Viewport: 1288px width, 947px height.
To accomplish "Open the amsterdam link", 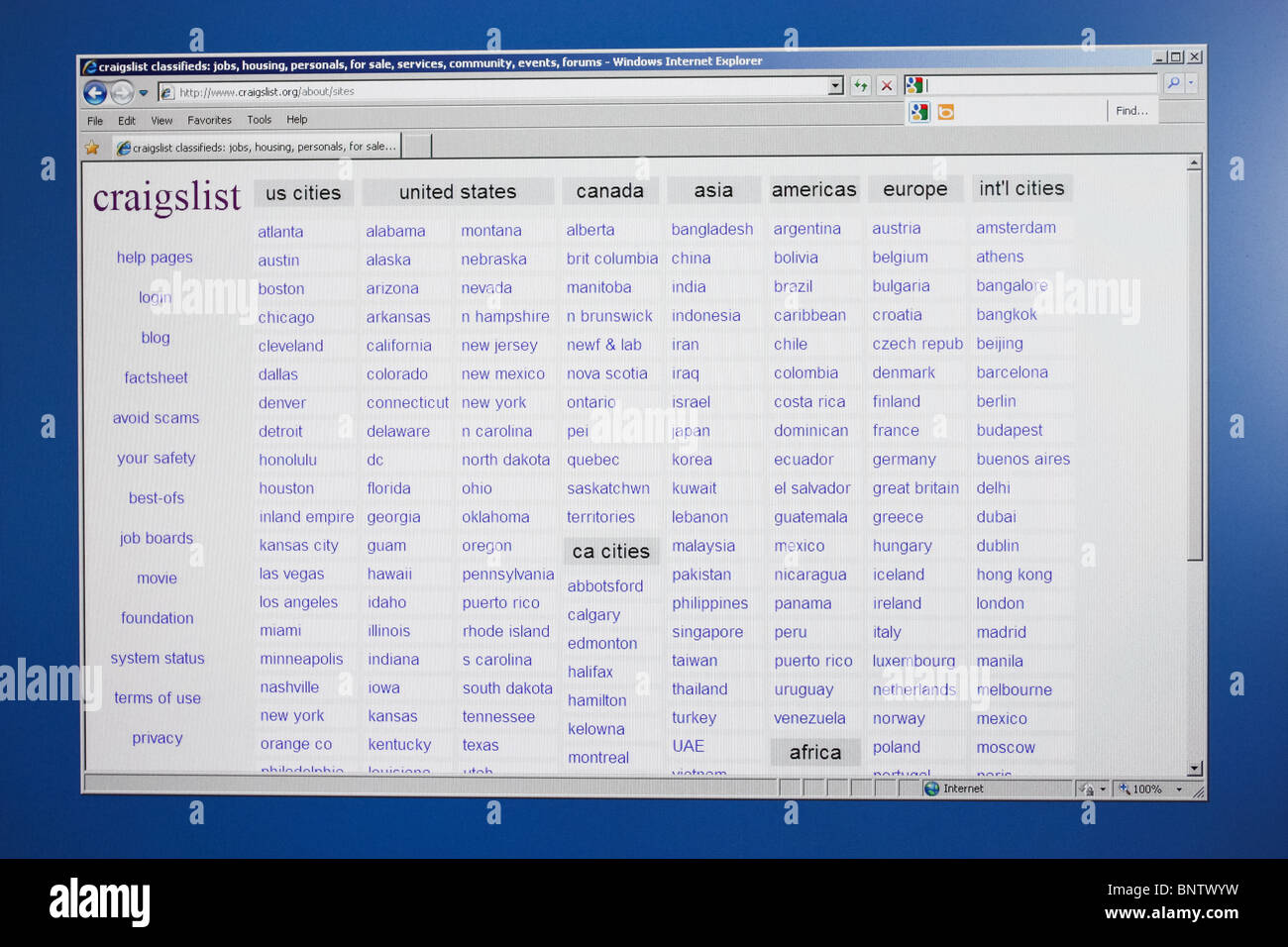I will point(1017,228).
